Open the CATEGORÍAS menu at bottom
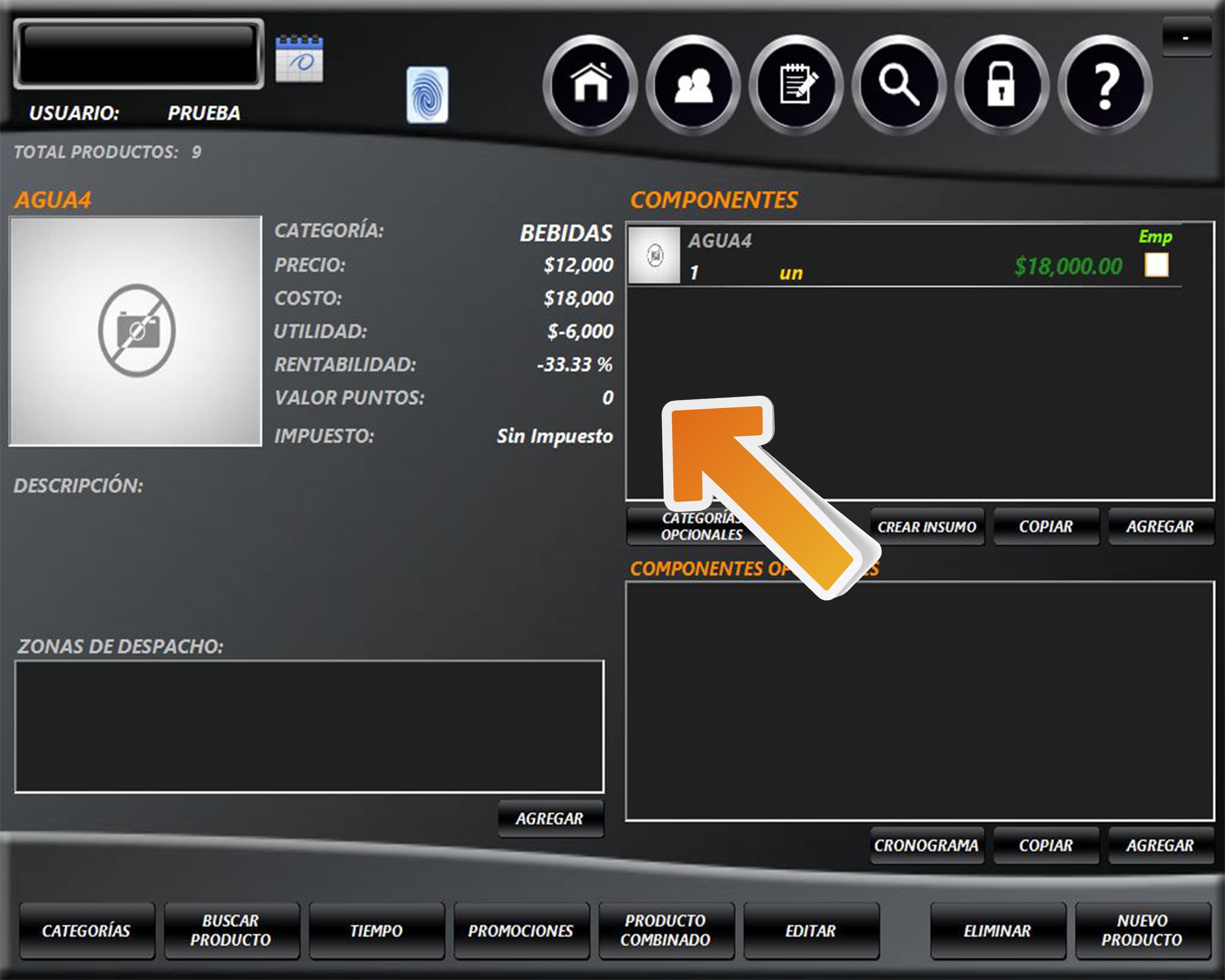 click(87, 931)
